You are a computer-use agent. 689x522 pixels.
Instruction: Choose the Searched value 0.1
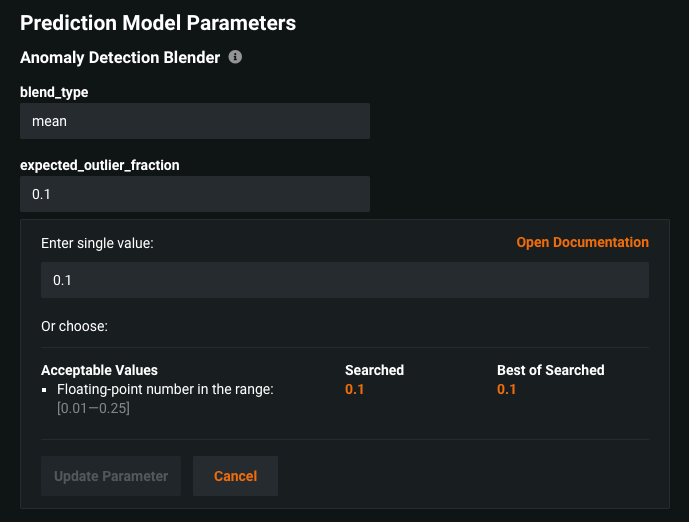pyautogui.click(x=355, y=389)
